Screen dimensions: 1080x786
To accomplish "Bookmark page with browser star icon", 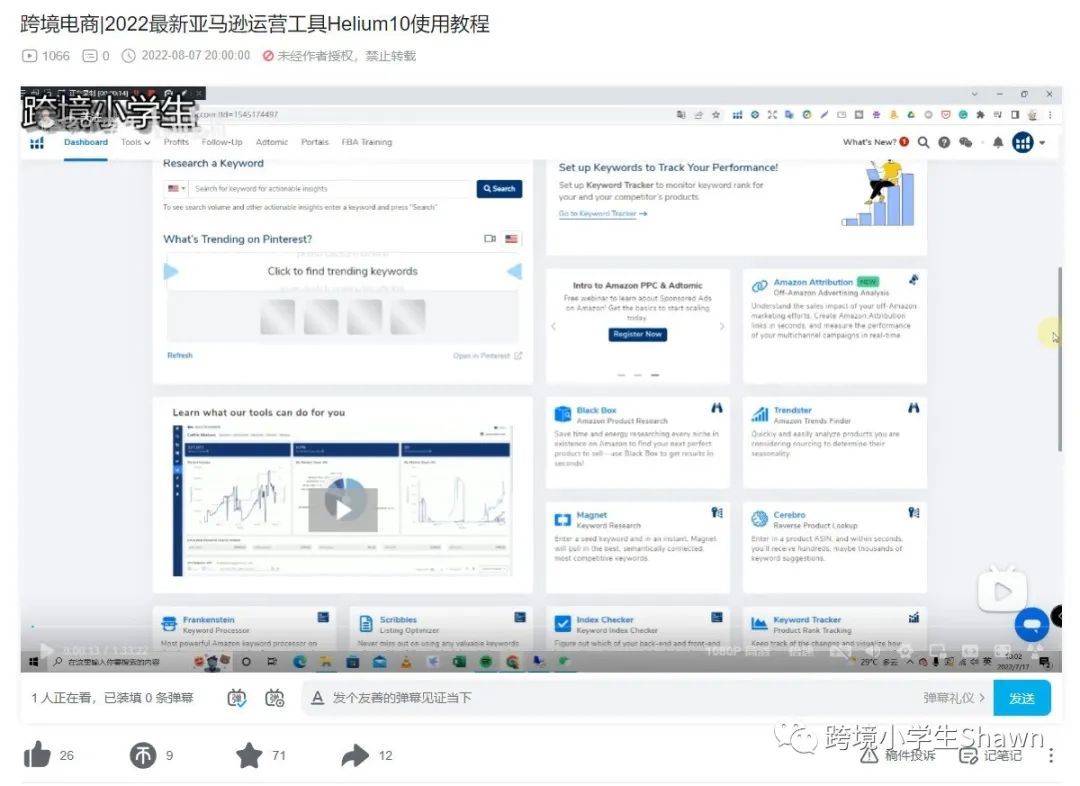I will [x=716, y=114].
